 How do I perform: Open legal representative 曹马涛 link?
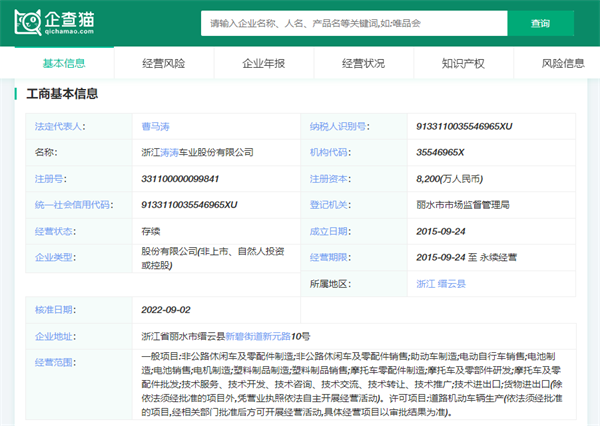[155, 126]
